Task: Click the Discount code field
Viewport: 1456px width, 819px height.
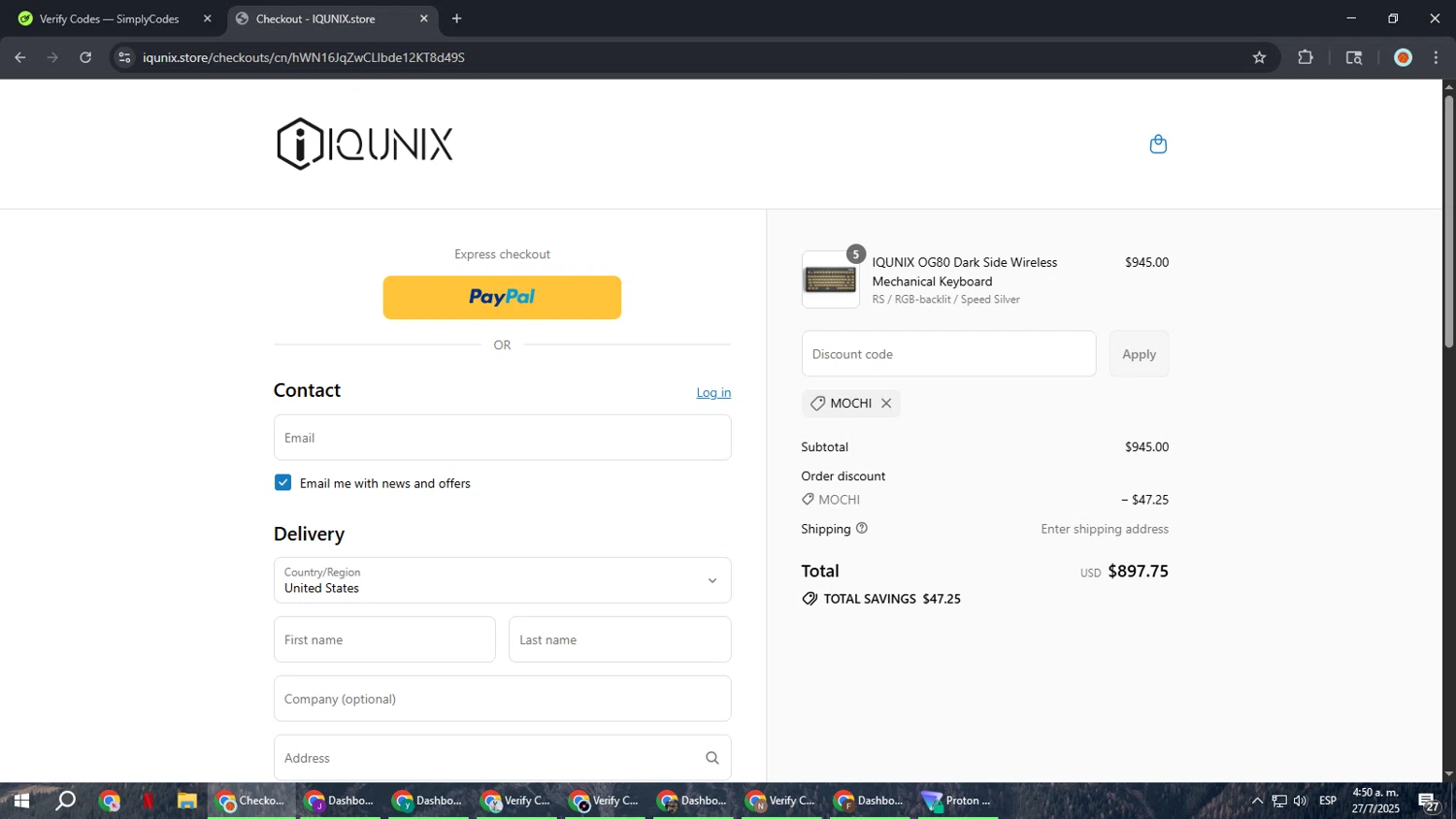Action: click(948, 354)
